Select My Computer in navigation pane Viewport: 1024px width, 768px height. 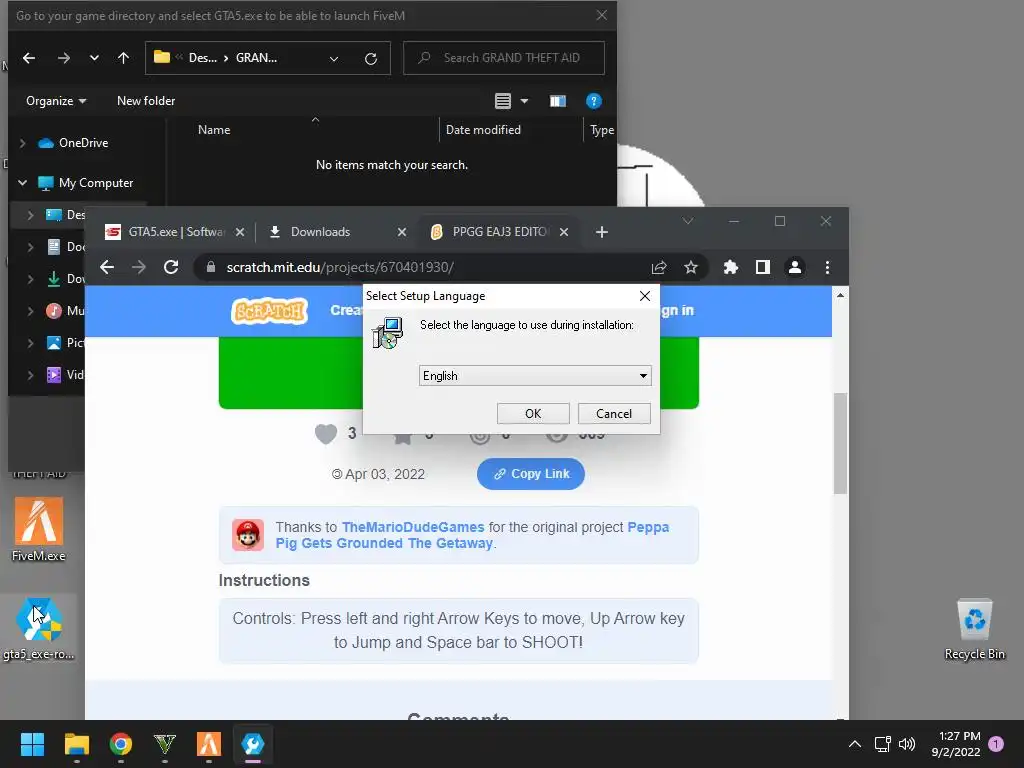(x=86, y=183)
